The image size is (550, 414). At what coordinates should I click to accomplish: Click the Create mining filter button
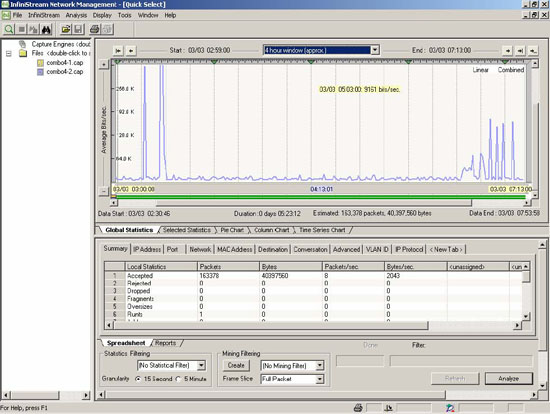click(x=236, y=365)
